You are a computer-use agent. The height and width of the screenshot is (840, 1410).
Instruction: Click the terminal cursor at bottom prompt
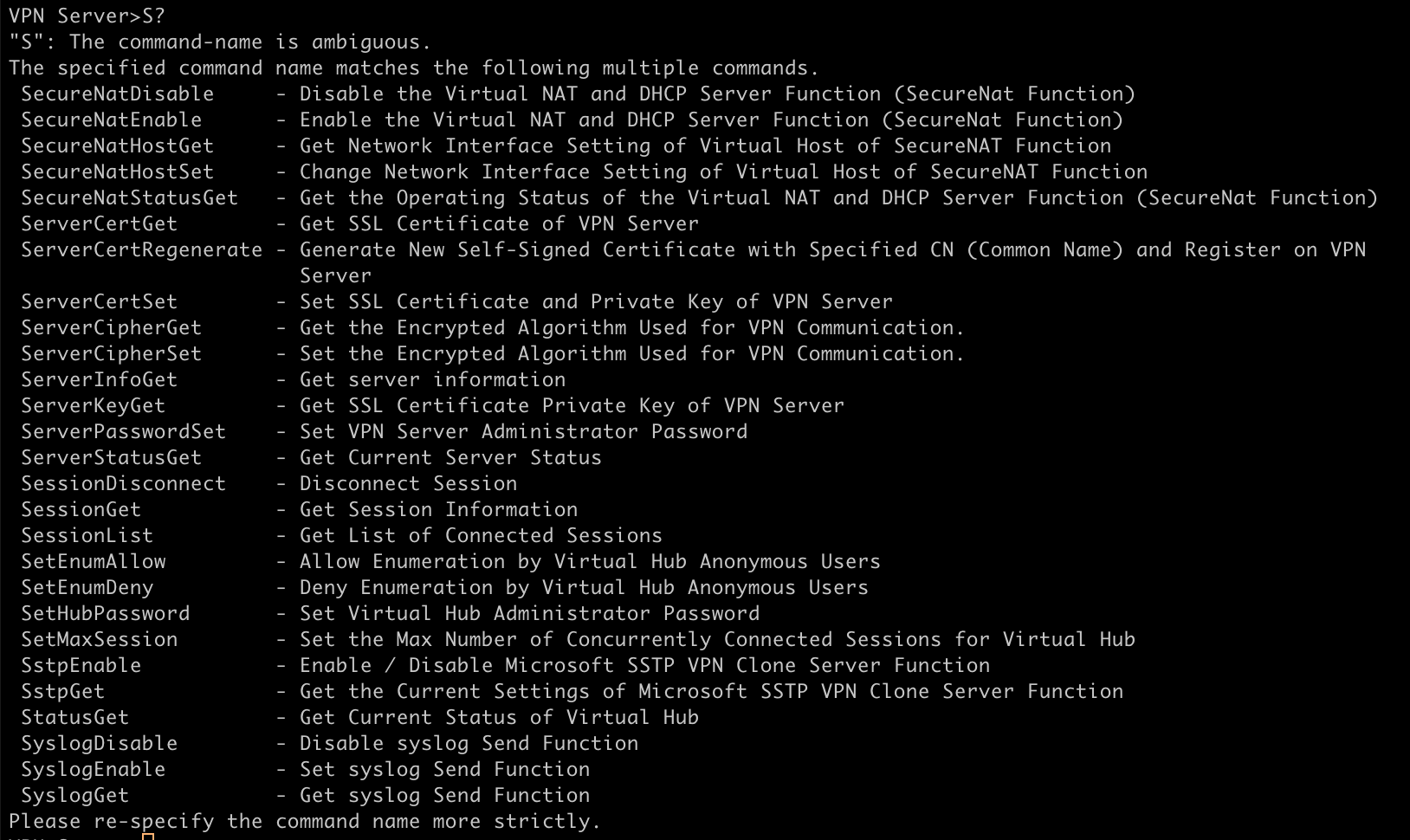pos(148,837)
